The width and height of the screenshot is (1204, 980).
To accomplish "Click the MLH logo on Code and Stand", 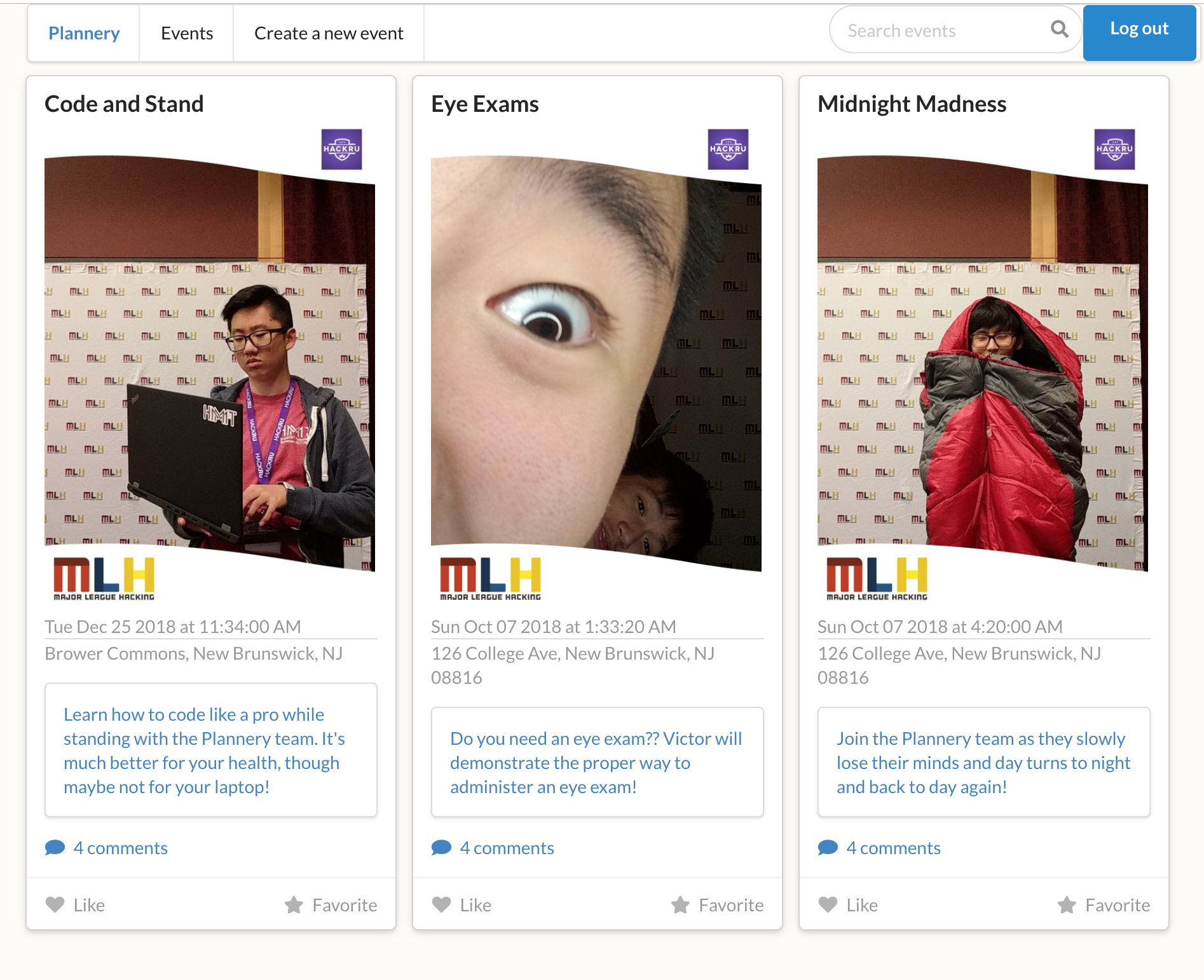I will click(x=104, y=578).
